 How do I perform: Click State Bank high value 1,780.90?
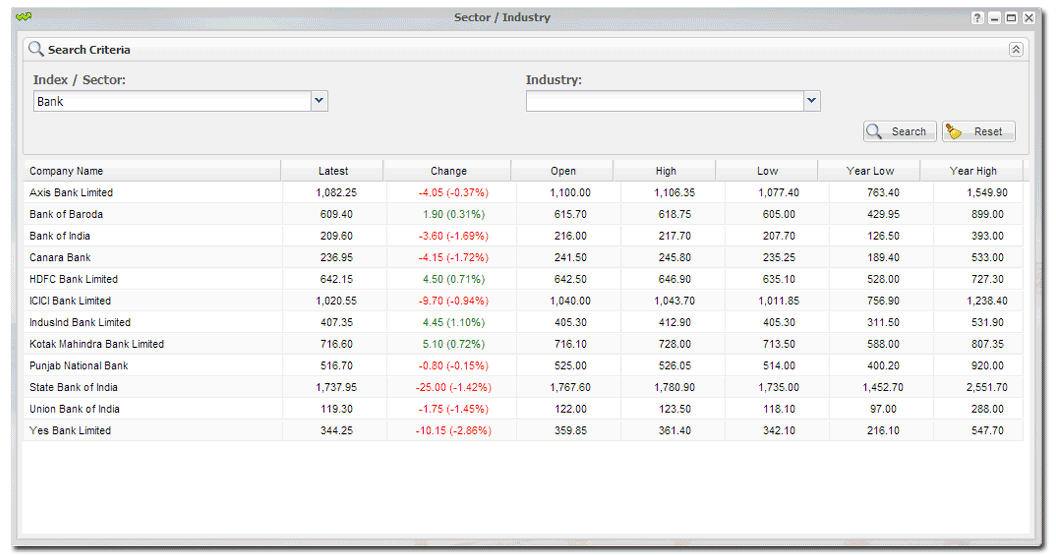[674, 387]
